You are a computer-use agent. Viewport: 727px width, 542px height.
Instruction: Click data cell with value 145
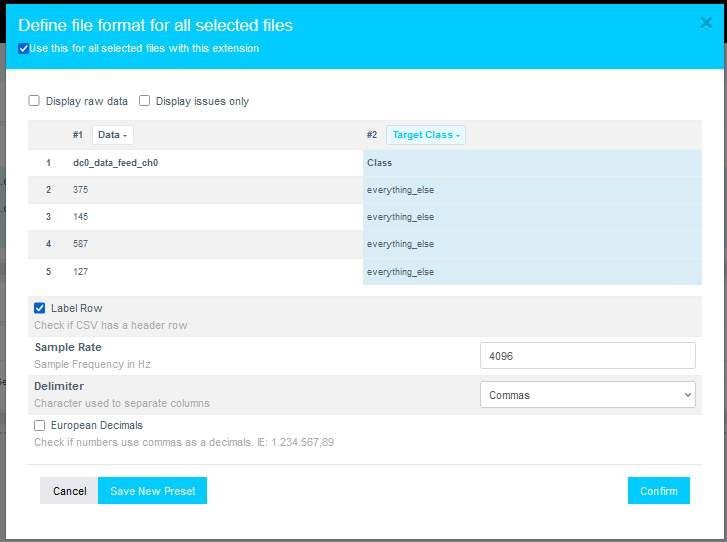click(x=82, y=217)
